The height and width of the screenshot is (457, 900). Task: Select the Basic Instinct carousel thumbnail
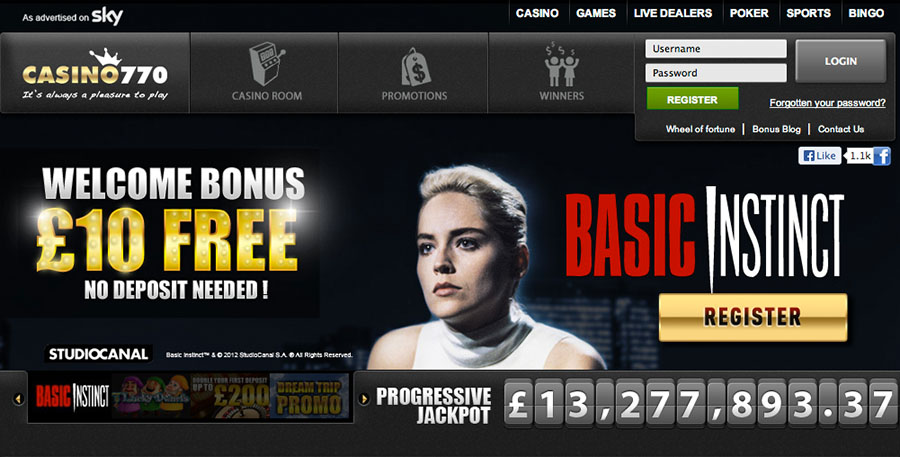(x=72, y=396)
